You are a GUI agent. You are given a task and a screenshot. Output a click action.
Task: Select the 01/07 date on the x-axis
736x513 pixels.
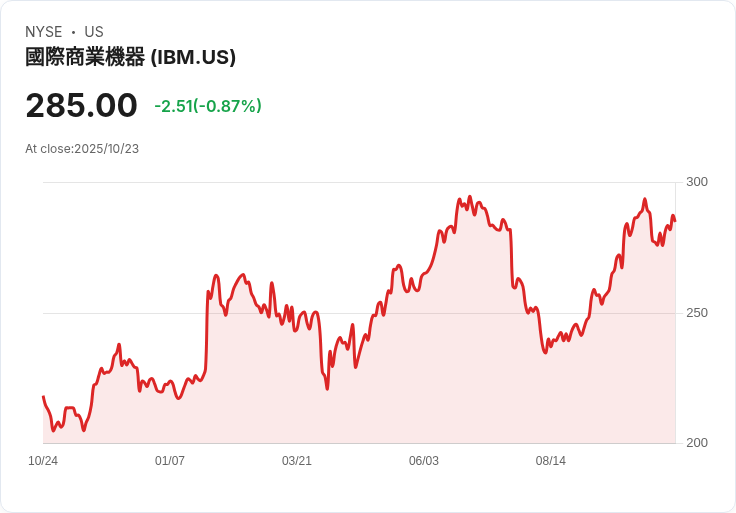pyautogui.click(x=170, y=461)
